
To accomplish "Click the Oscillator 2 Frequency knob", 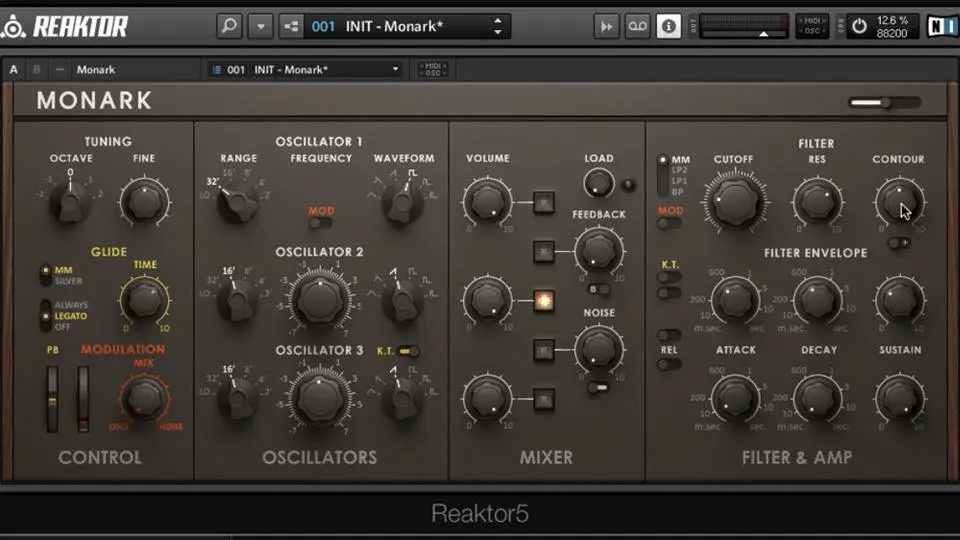I will (x=320, y=300).
